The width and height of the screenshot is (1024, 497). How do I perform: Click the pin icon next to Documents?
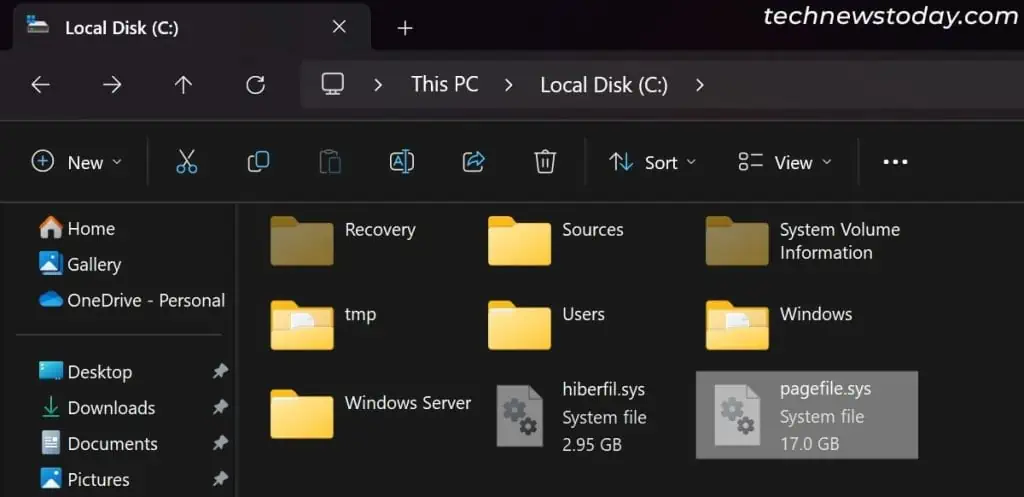tap(220, 443)
